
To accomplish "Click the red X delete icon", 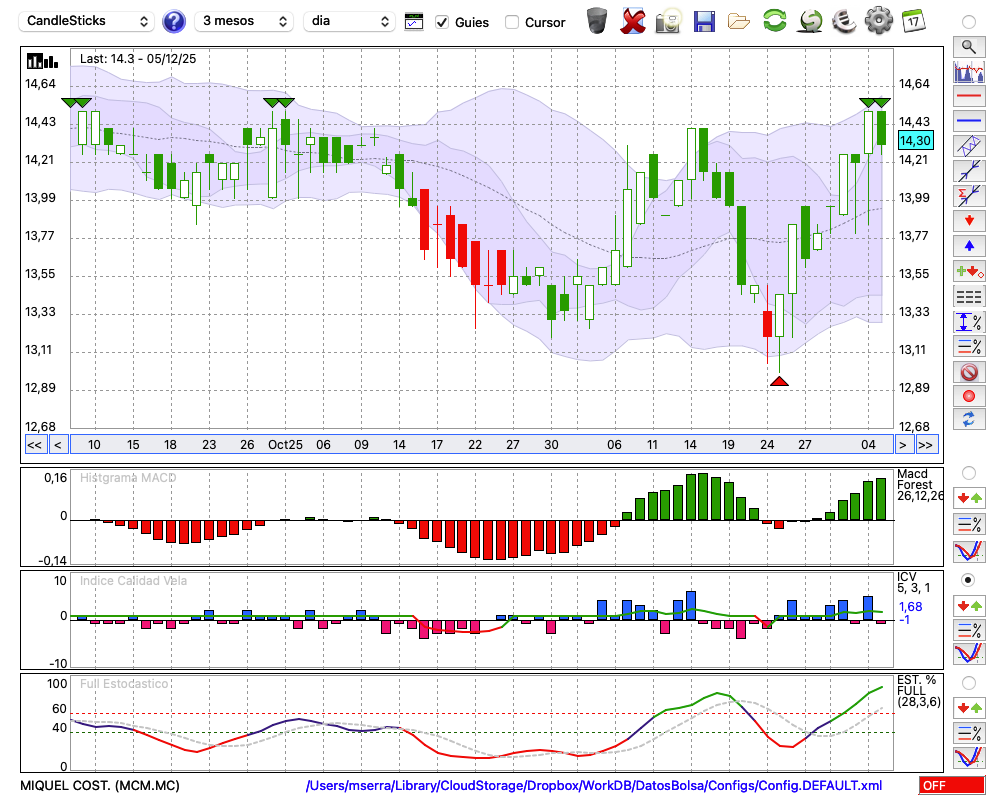I will (633, 21).
